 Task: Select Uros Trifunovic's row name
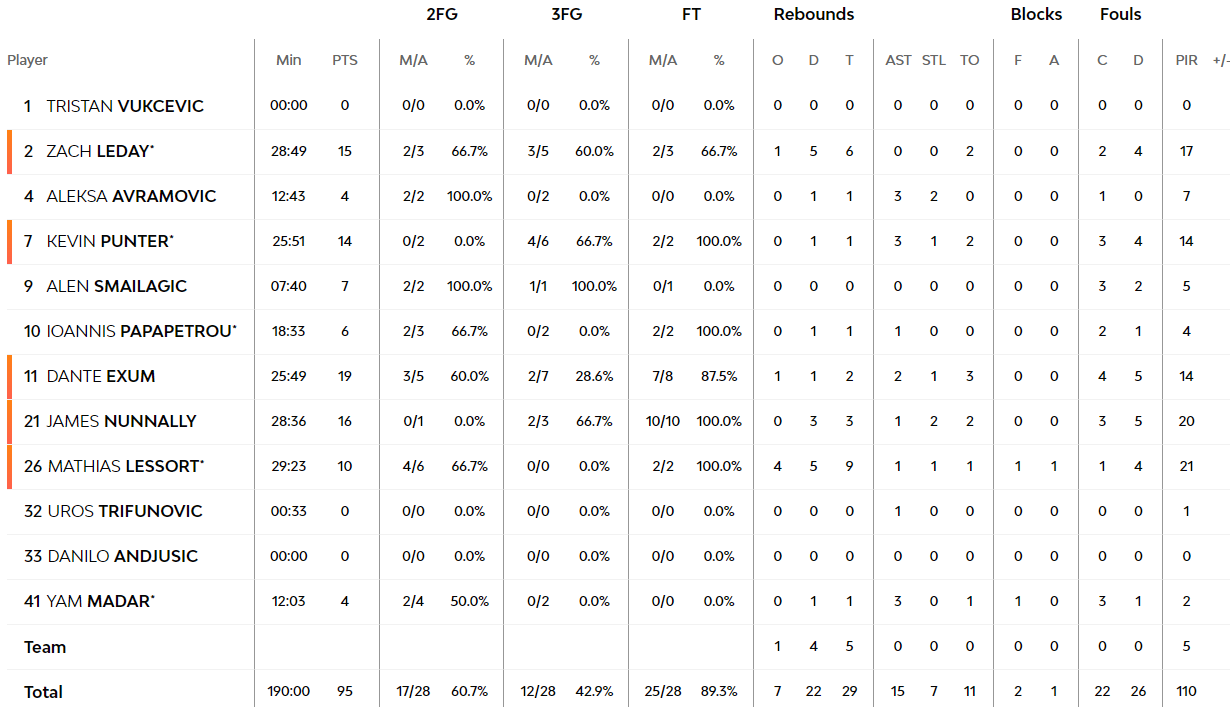click(x=125, y=511)
